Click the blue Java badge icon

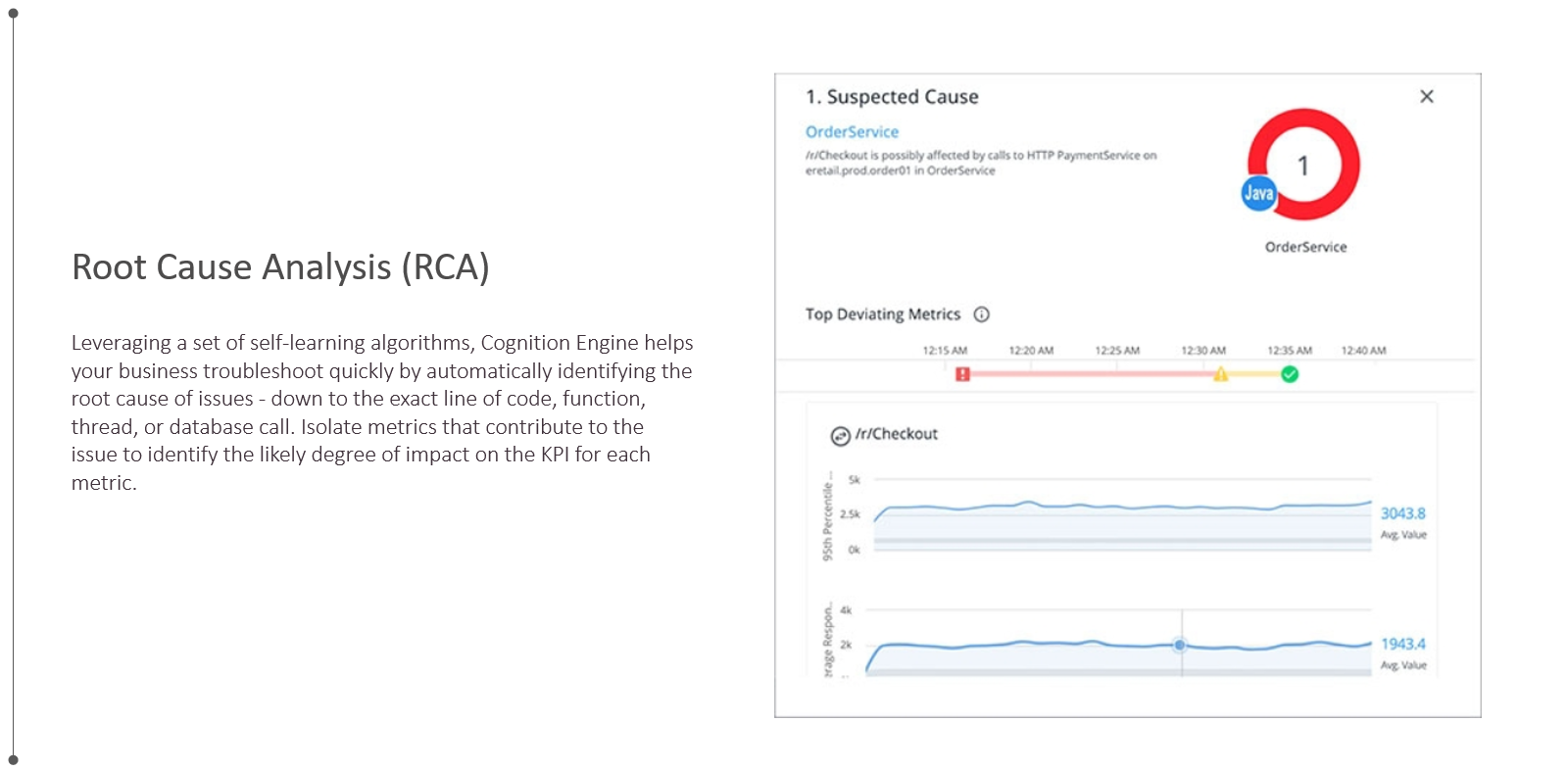tap(1258, 193)
